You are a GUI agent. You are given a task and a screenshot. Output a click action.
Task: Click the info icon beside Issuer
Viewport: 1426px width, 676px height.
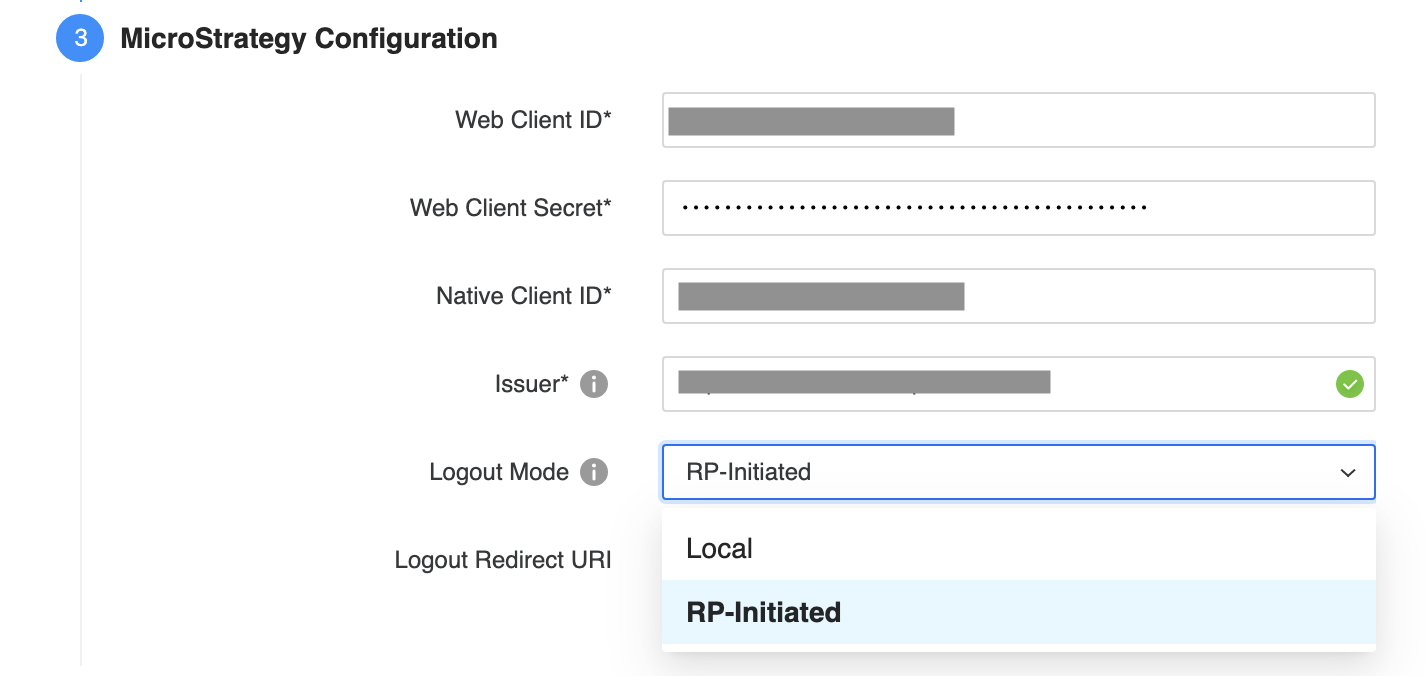pos(594,384)
